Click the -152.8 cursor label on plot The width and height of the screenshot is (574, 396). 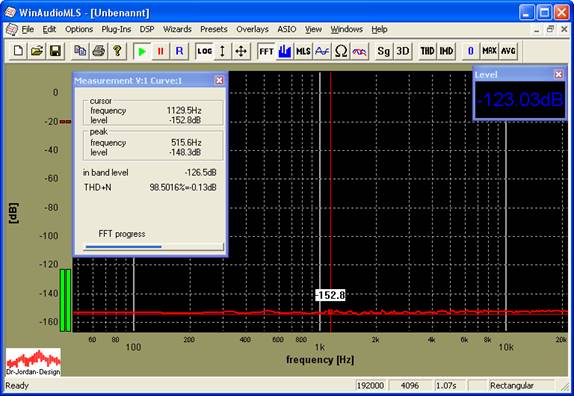[330, 295]
